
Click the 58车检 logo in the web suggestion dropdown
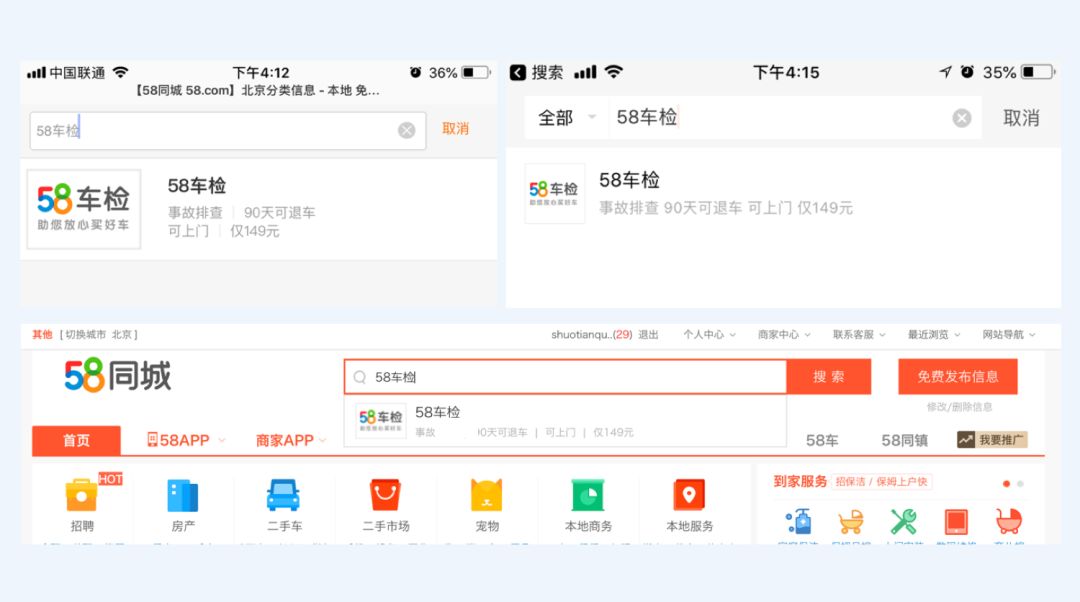coord(381,419)
